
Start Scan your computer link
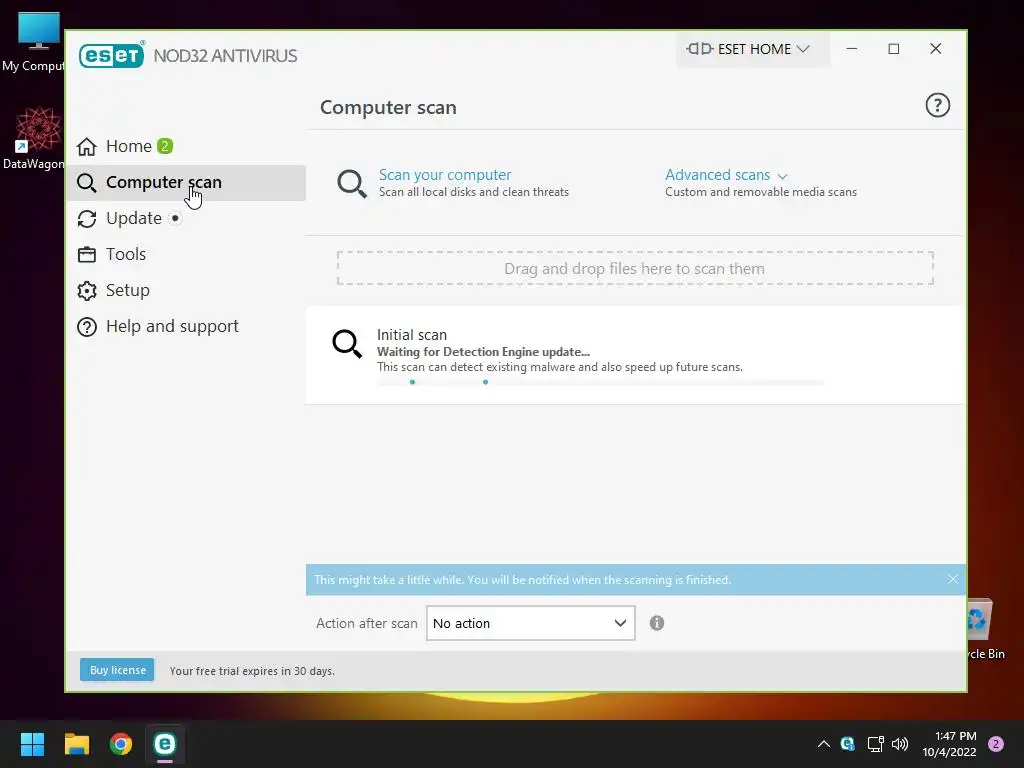[x=445, y=175]
